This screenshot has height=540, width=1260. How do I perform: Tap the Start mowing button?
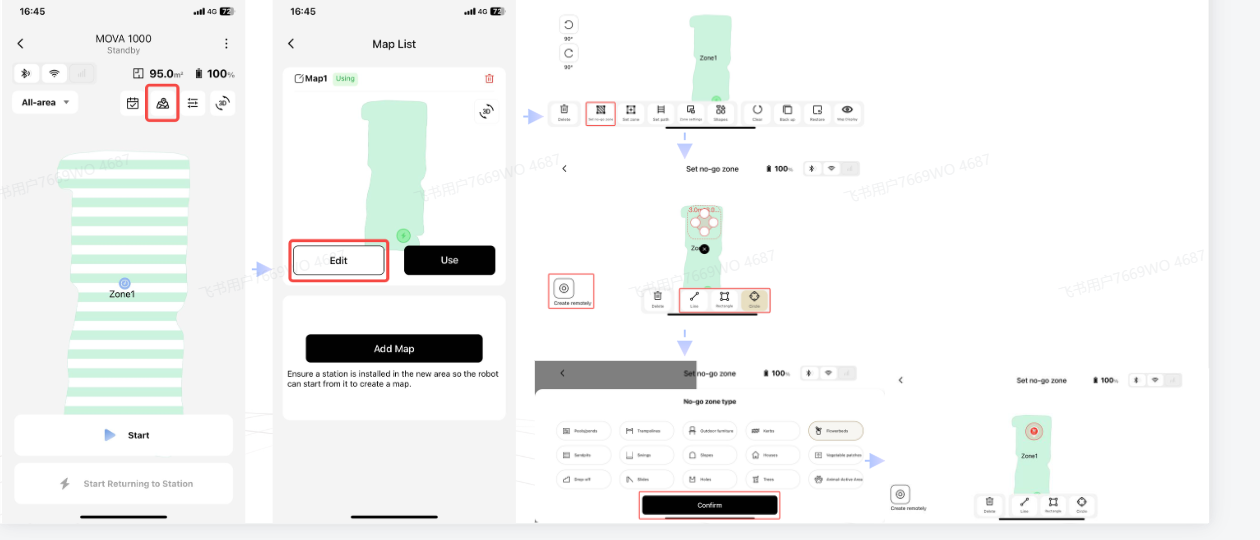(123, 435)
